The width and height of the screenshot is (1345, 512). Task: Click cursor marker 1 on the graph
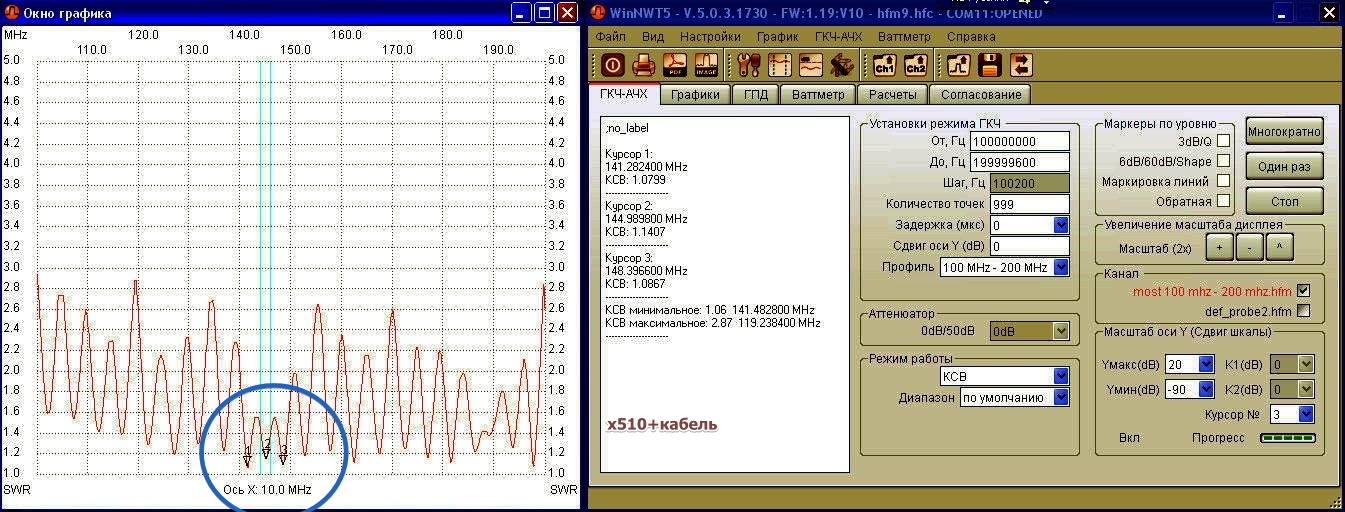[x=248, y=457]
